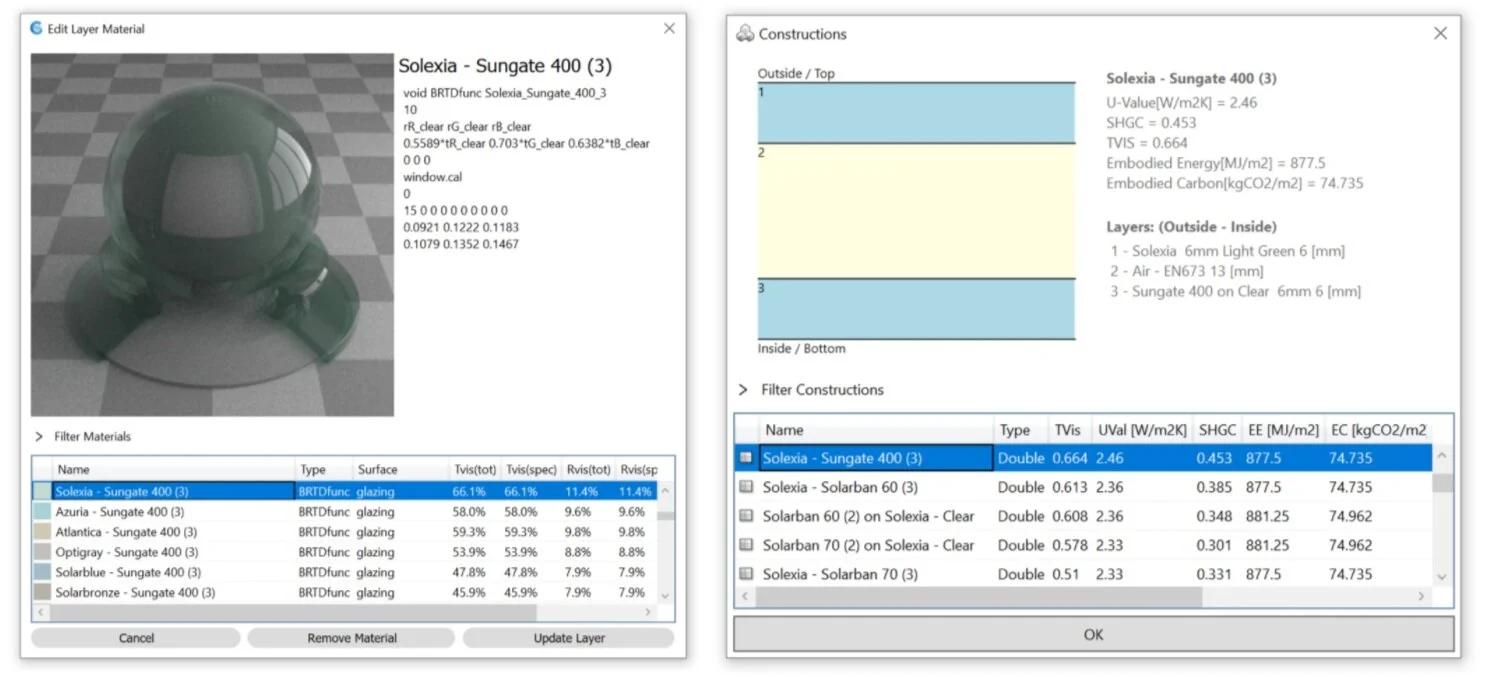This screenshot has height=695, width=1490.
Task: Click the material preview sphere render
Action: (212, 235)
